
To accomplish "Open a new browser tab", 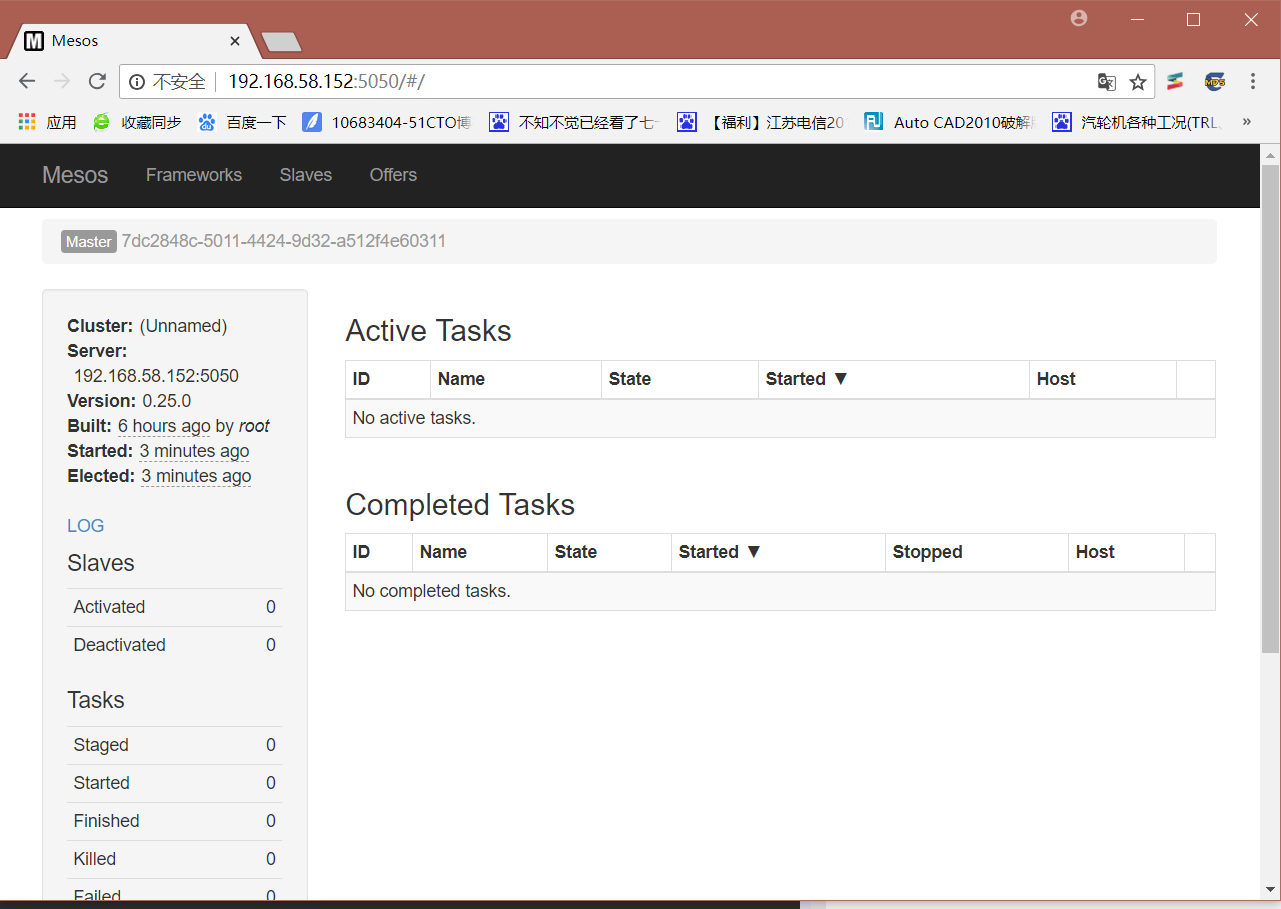I will [281, 42].
